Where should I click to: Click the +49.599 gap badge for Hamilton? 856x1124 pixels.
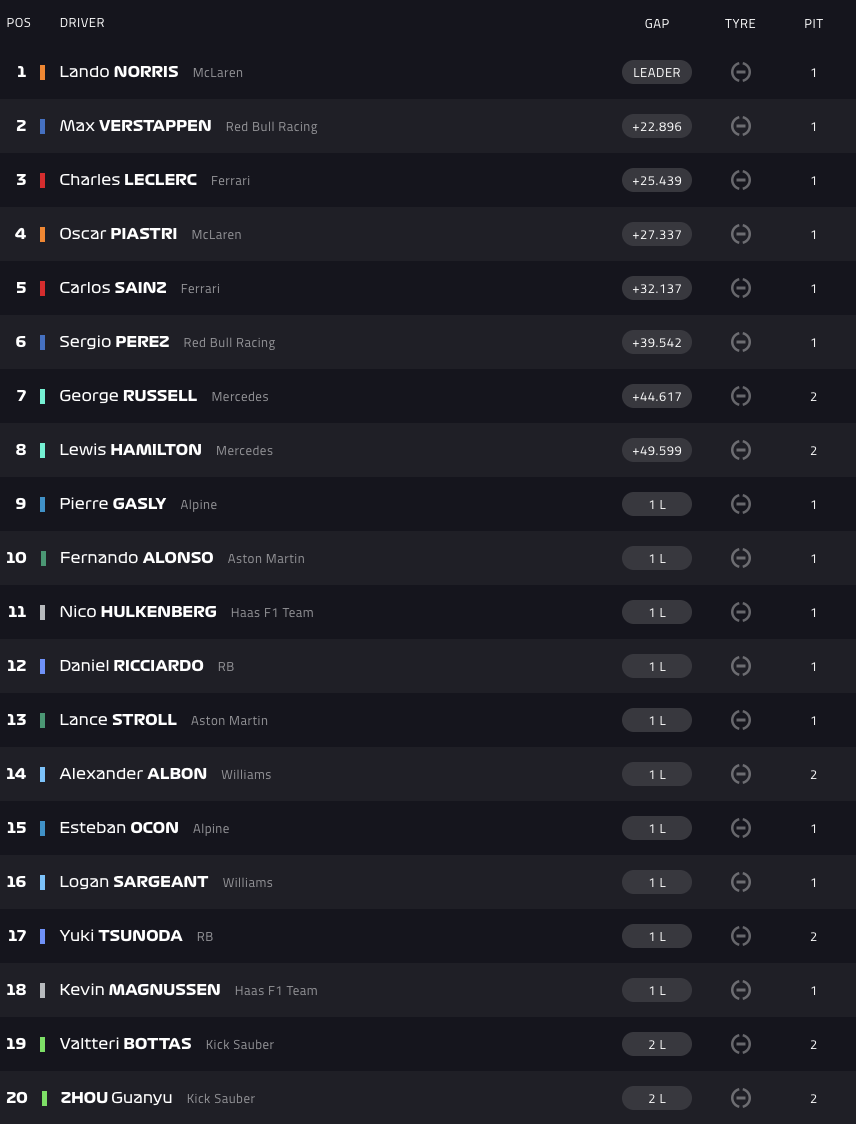pyautogui.click(x=656, y=450)
